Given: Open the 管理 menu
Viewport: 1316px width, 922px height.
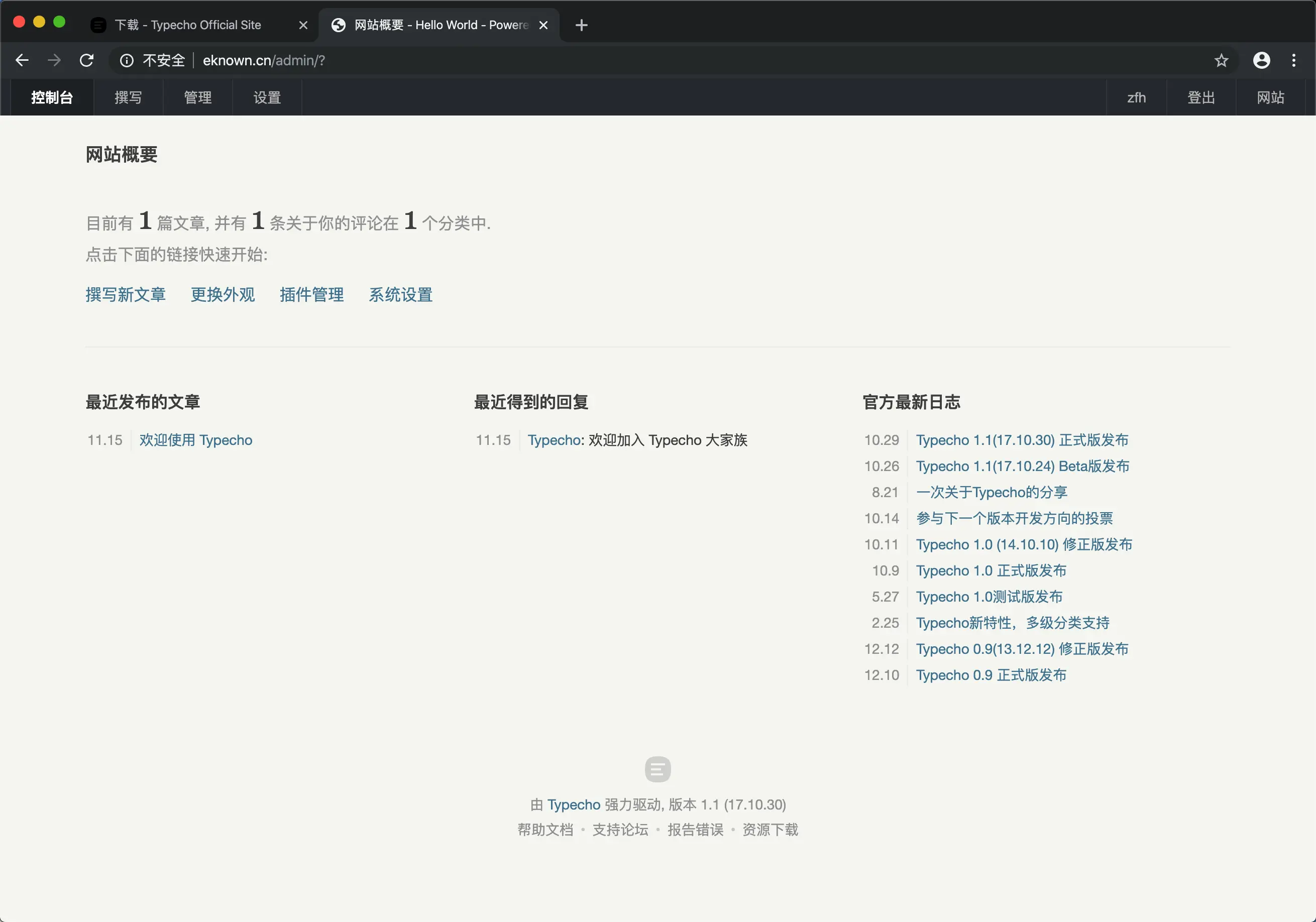Looking at the screenshot, I should (x=198, y=97).
